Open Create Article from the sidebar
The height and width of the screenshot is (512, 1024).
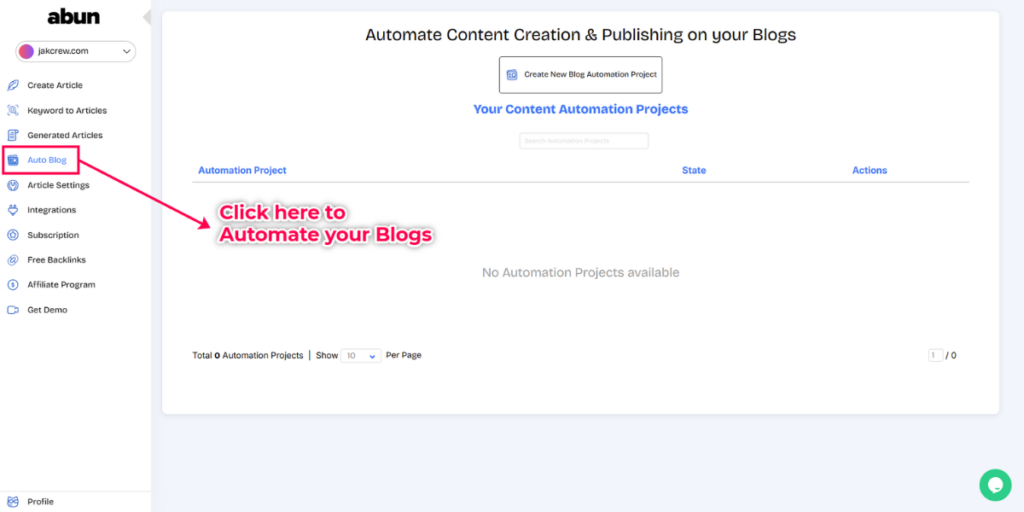55,86
